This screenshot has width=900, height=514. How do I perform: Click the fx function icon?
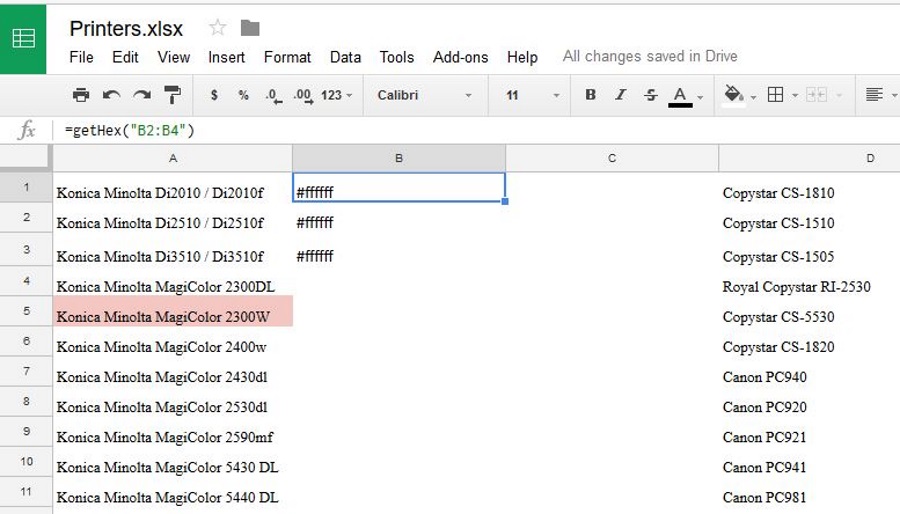(x=26, y=130)
